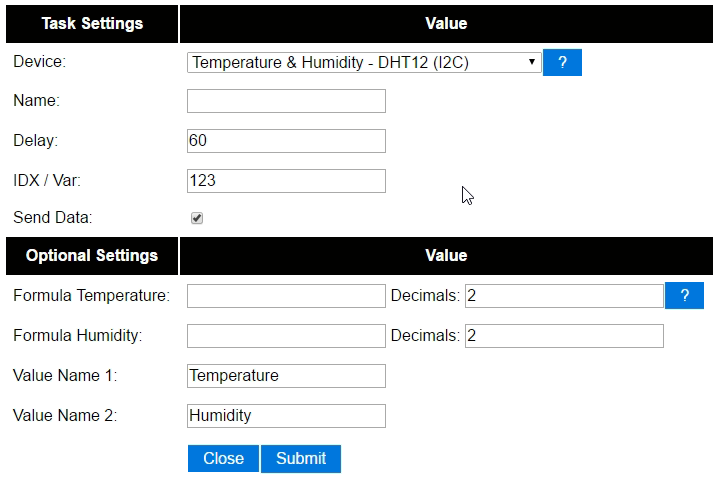Open help for the Device selection
The height and width of the screenshot is (479, 719).
coord(562,62)
